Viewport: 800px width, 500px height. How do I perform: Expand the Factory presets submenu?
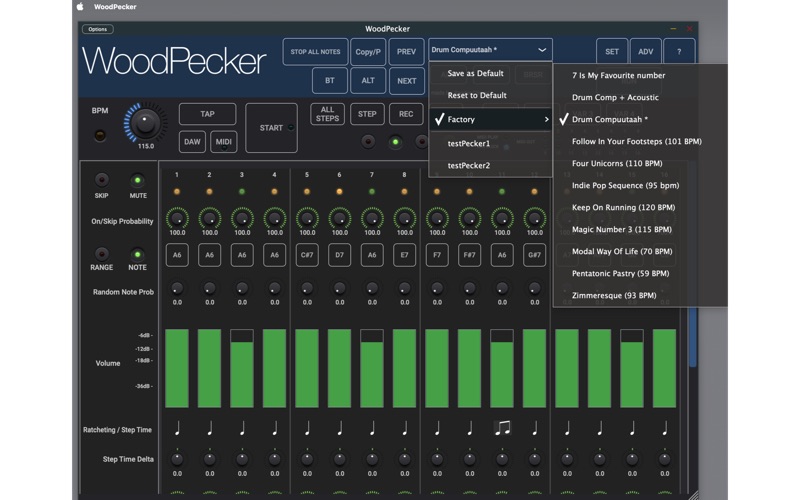click(x=490, y=119)
